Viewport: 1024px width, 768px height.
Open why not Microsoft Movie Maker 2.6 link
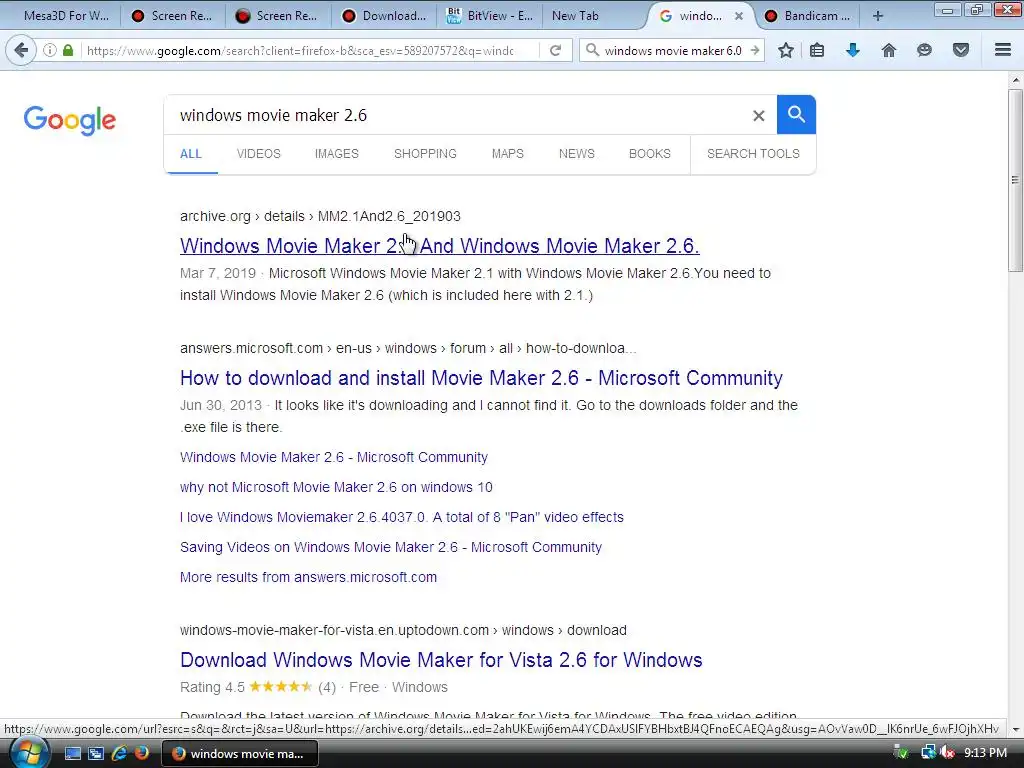click(336, 487)
